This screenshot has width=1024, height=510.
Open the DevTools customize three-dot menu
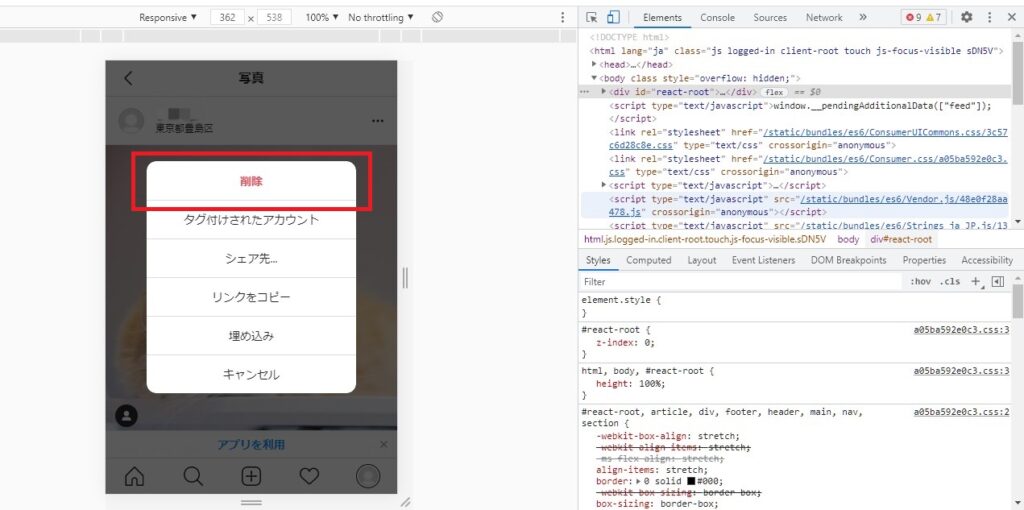(990, 18)
